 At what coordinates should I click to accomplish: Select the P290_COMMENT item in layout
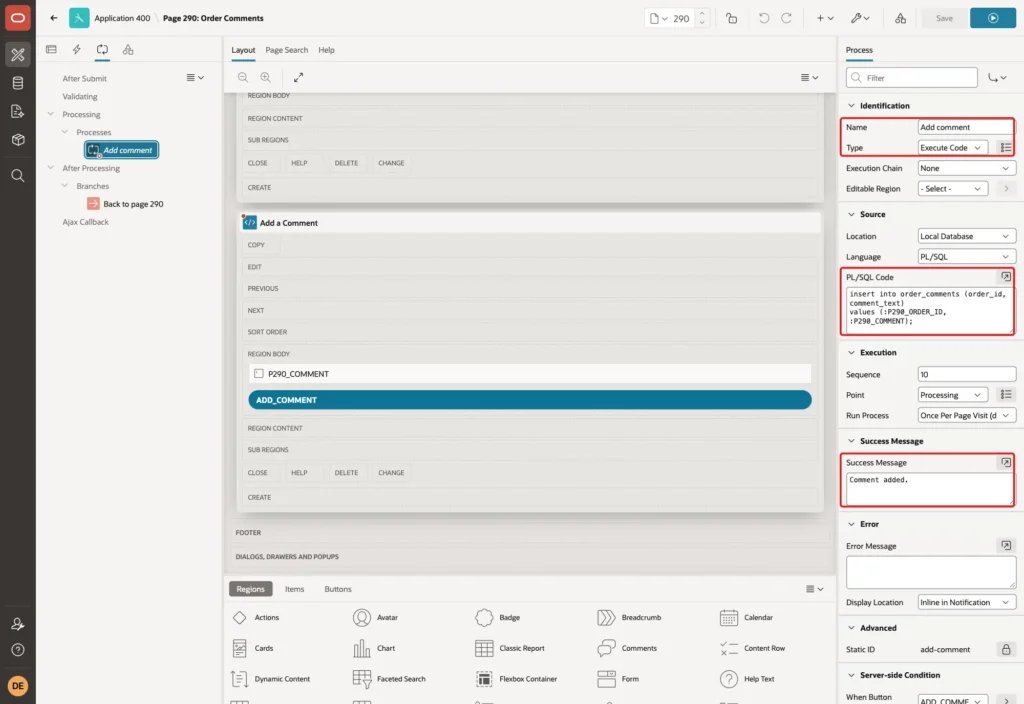coord(530,374)
